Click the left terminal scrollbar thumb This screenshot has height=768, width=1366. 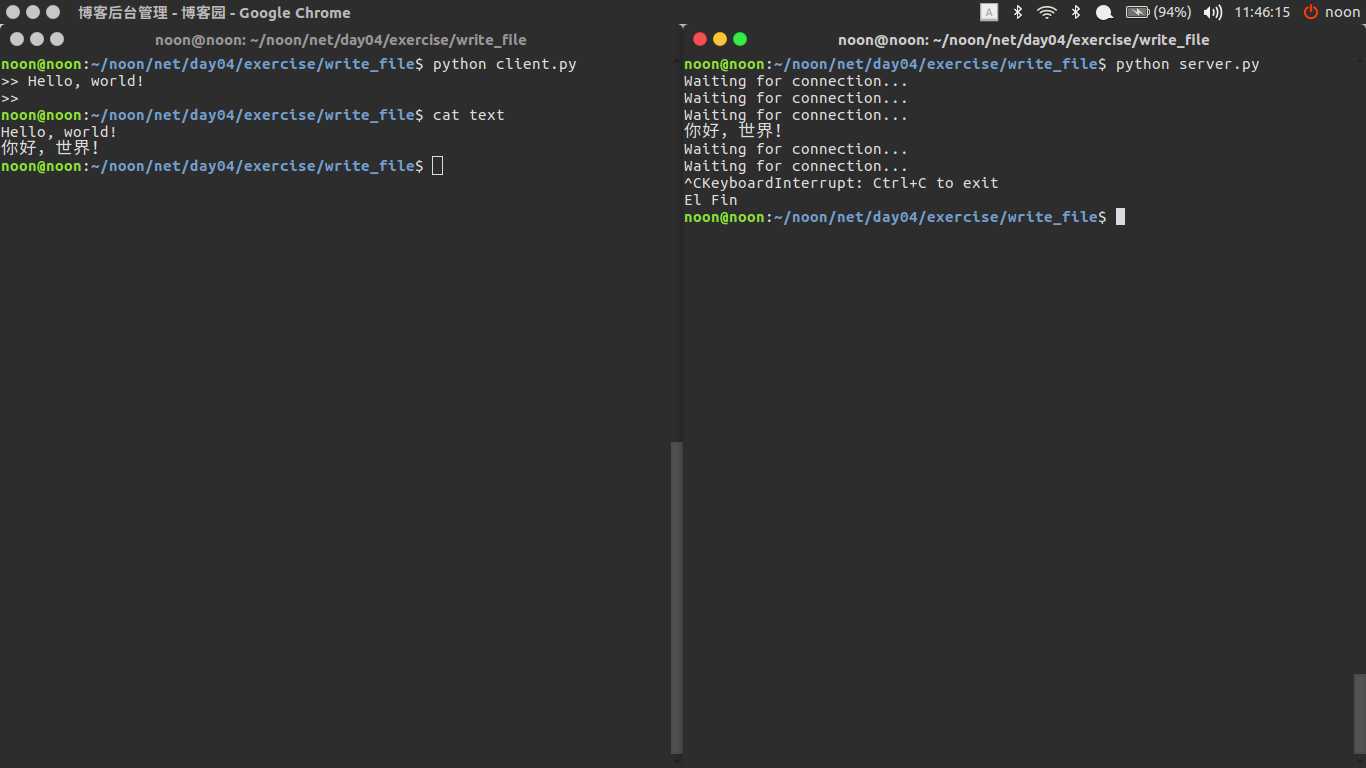click(677, 597)
